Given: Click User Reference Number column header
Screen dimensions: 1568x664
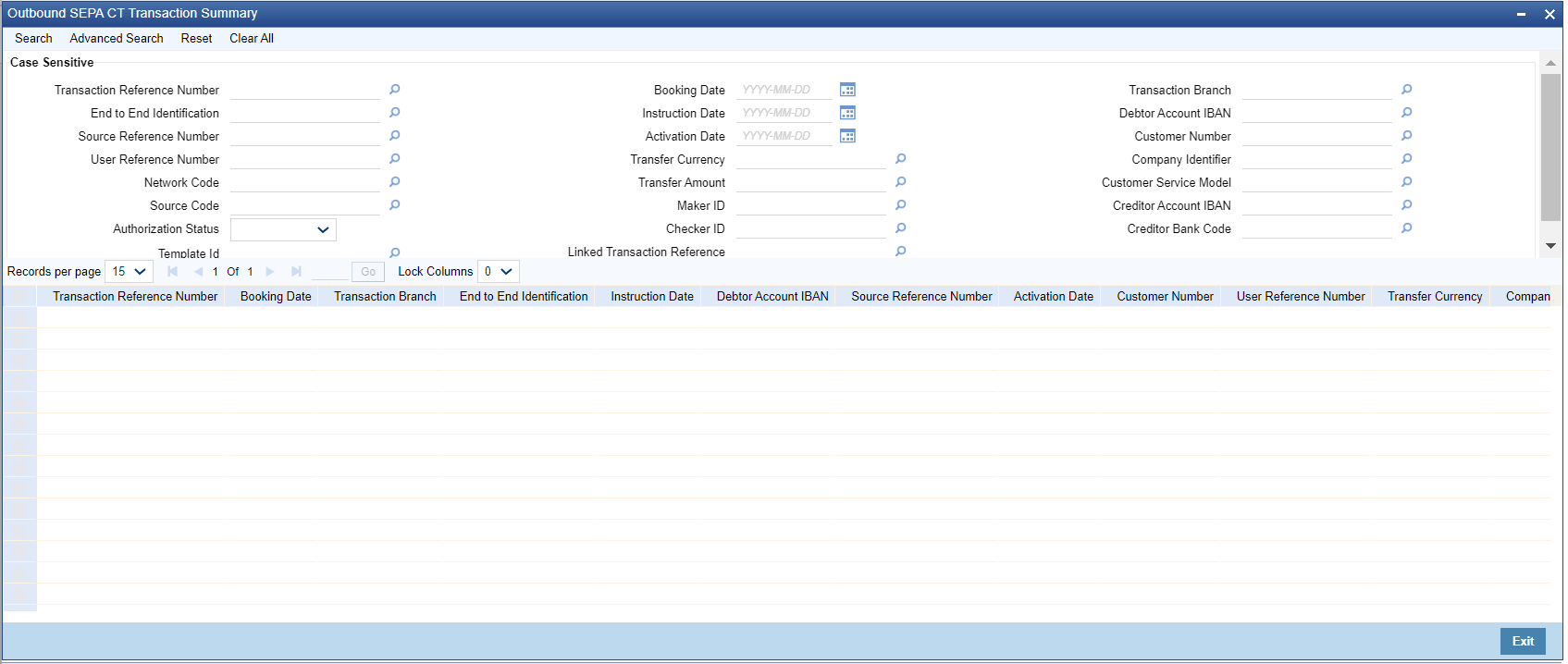Looking at the screenshot, I should tap(1301, 296).
